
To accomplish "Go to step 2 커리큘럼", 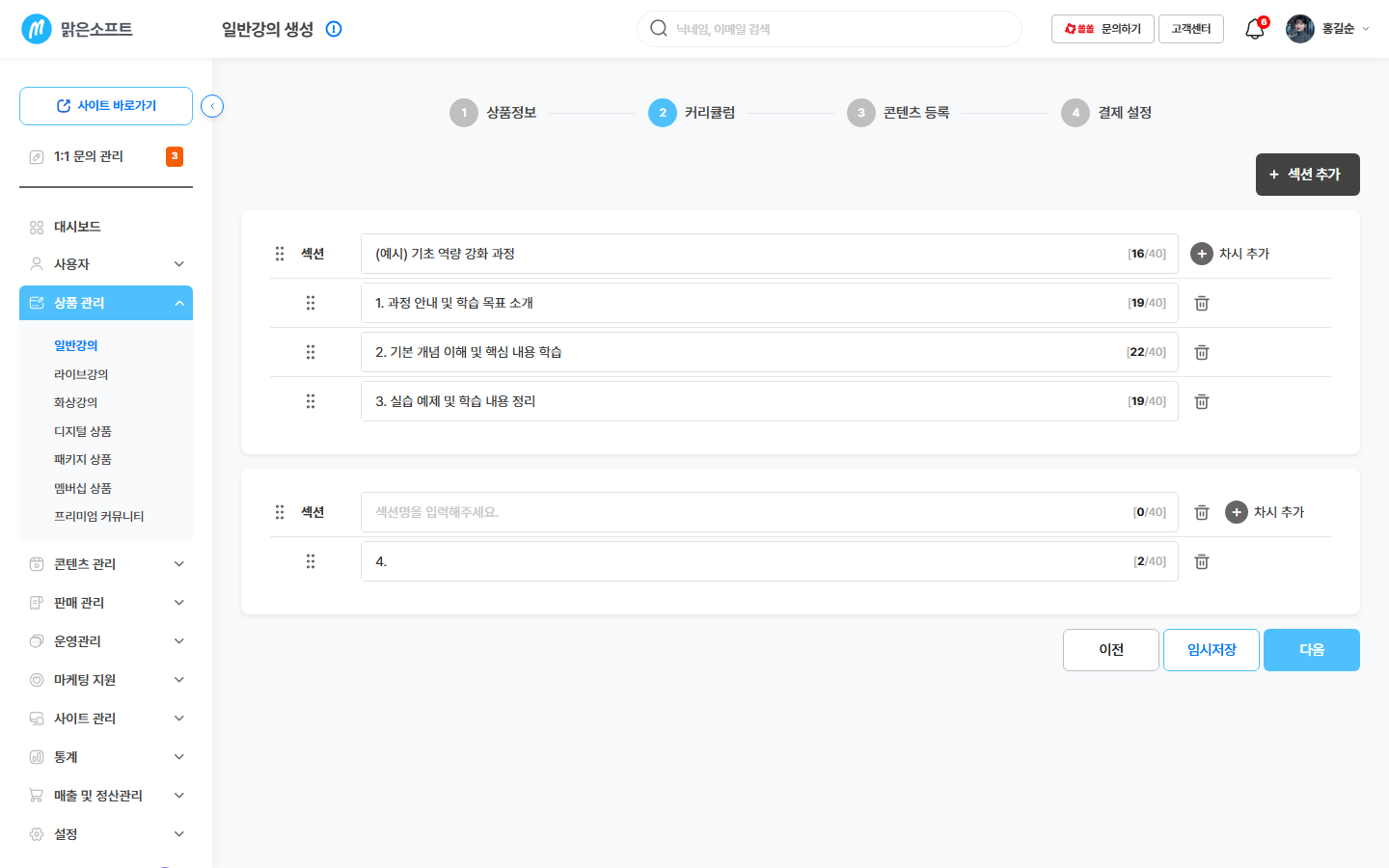I will 692,113.
